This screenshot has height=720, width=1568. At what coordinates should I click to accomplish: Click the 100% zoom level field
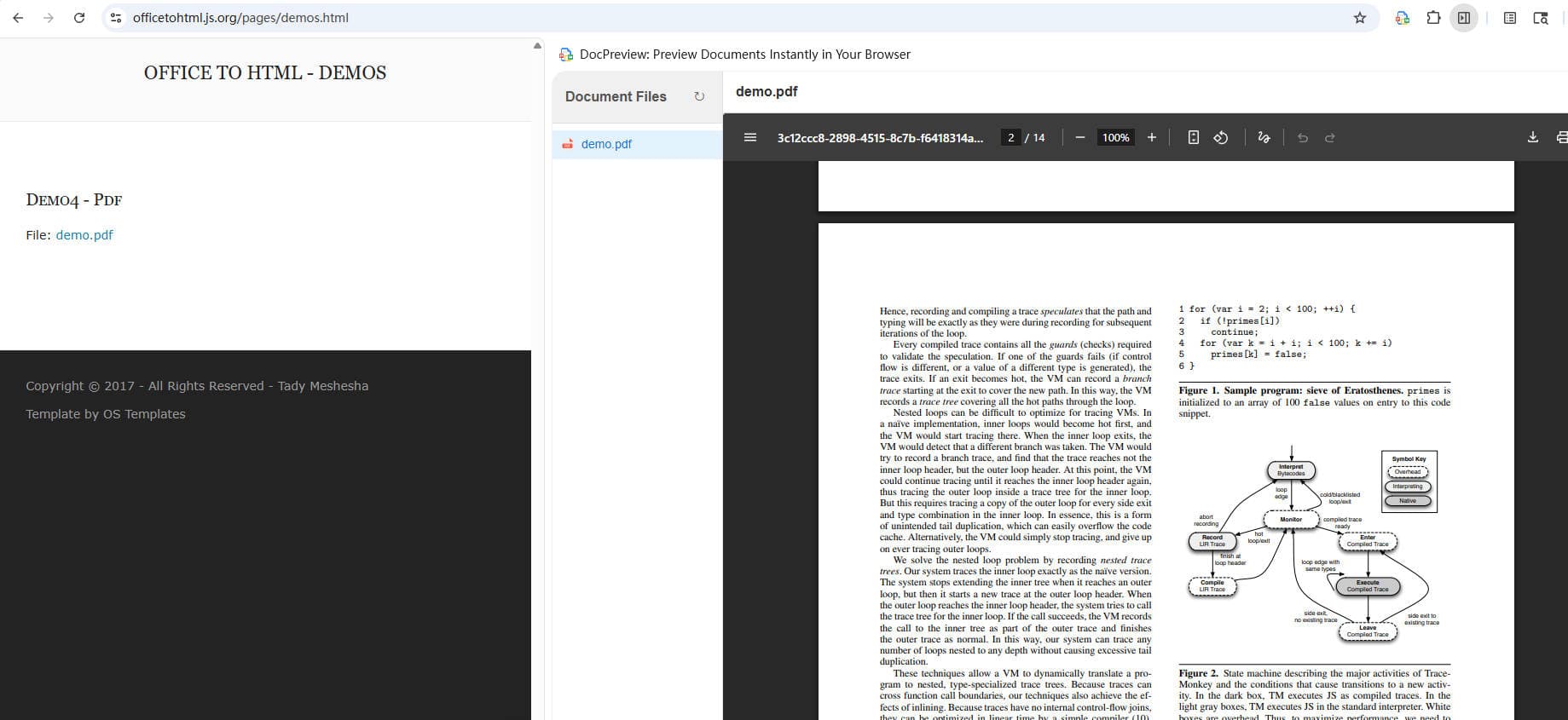point(1115,137)
